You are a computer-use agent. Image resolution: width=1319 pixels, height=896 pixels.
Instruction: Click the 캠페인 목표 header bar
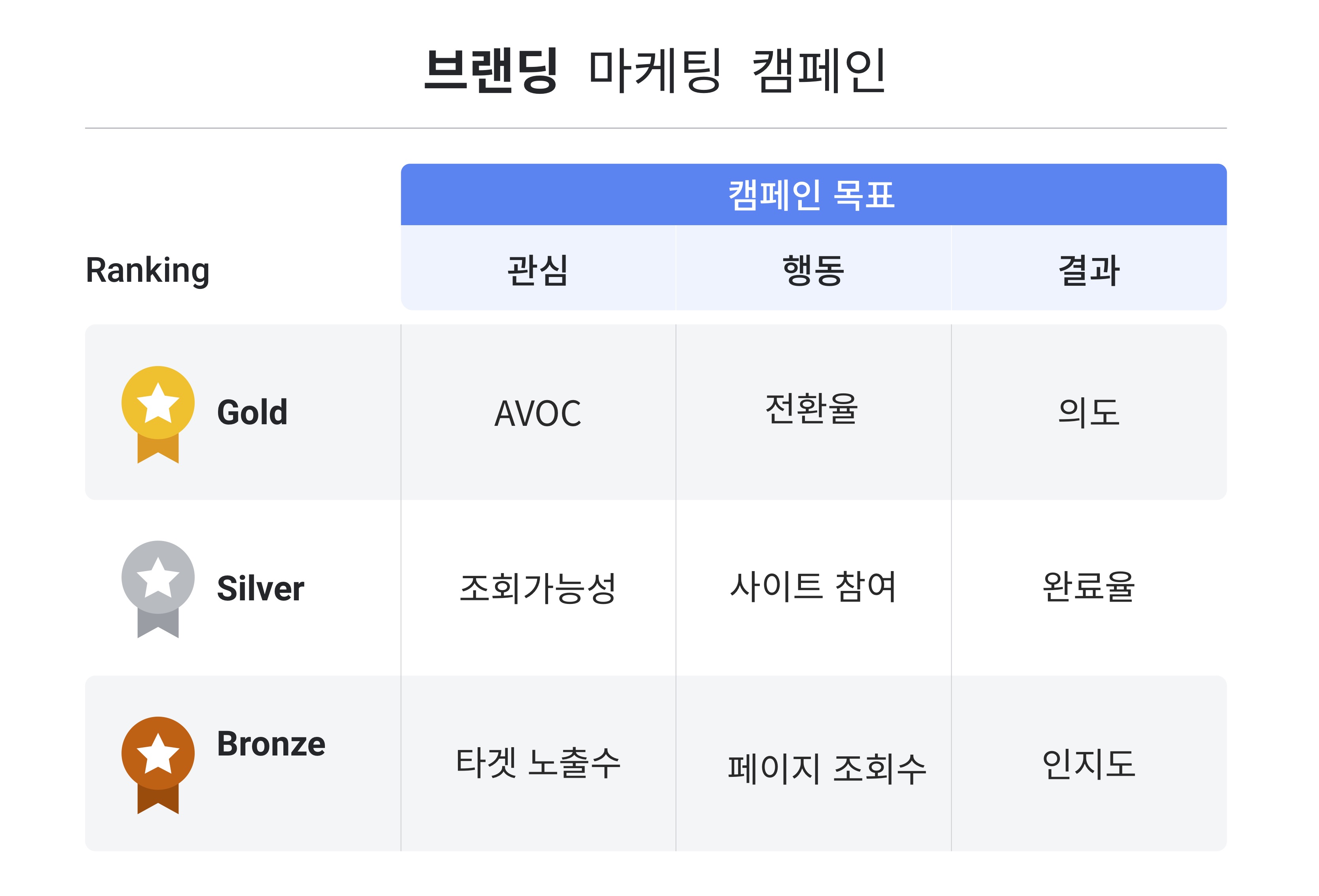[814, 195]
